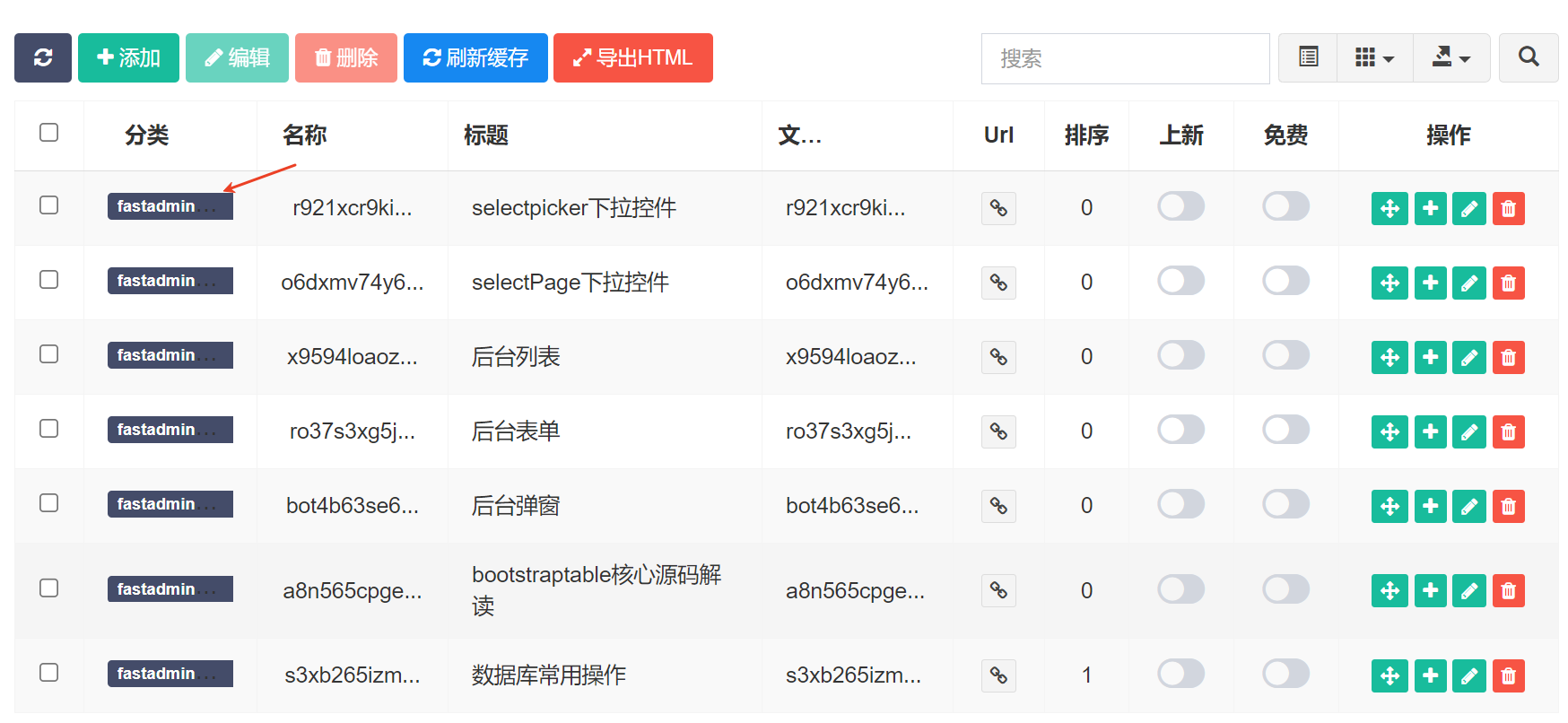Click the green 添加 button
The height and width of the screenshot is (723, 1568).
coord(128,58)
